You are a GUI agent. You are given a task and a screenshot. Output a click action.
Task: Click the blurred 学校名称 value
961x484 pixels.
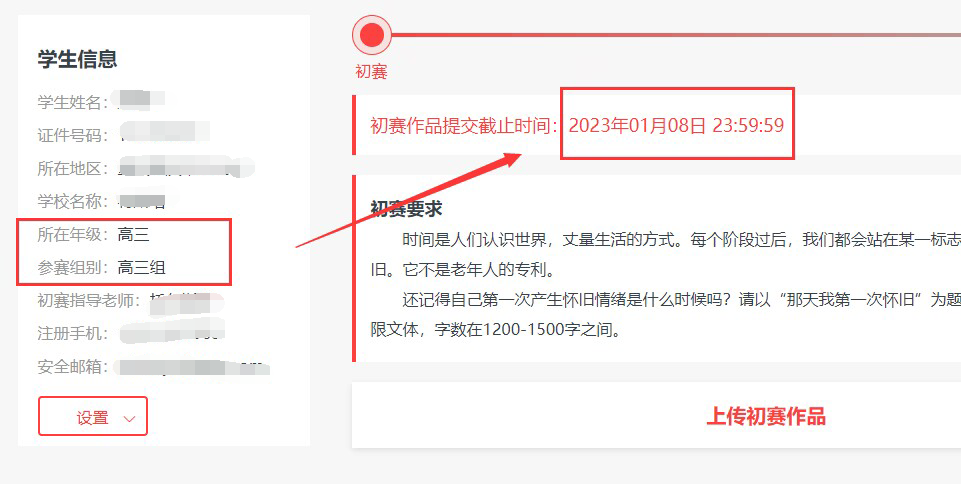pos(142,201)
